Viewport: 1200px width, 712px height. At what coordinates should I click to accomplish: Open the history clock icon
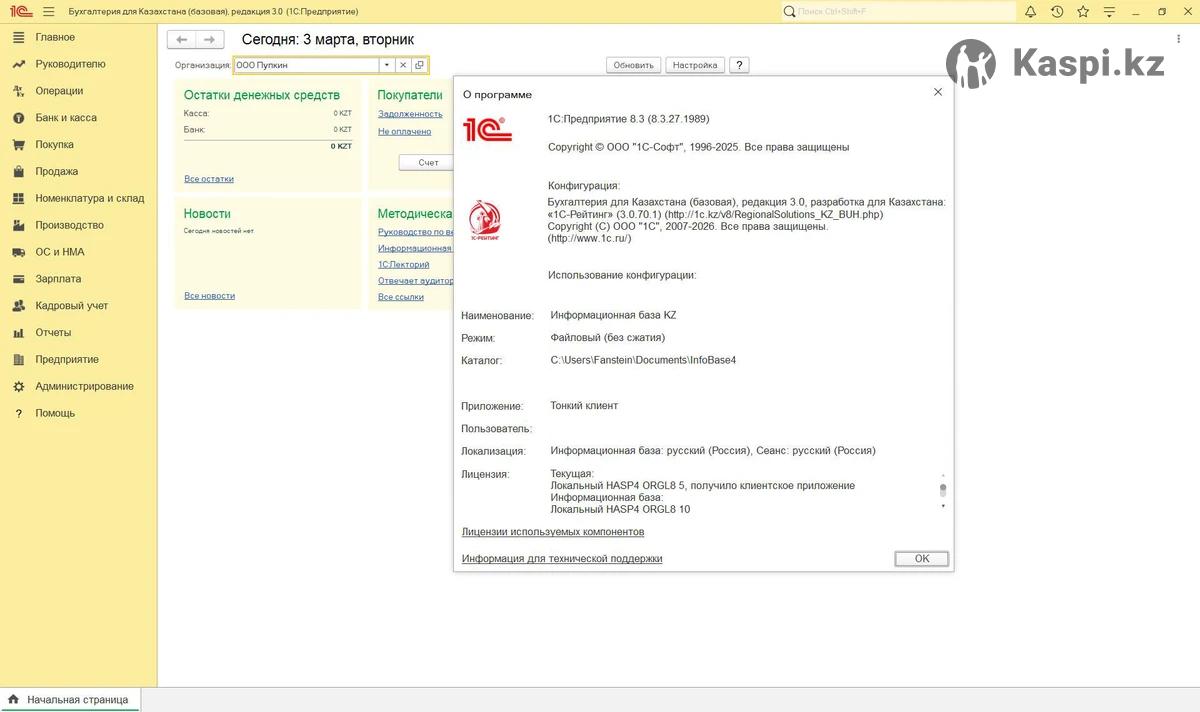[x=1057, y=11]
